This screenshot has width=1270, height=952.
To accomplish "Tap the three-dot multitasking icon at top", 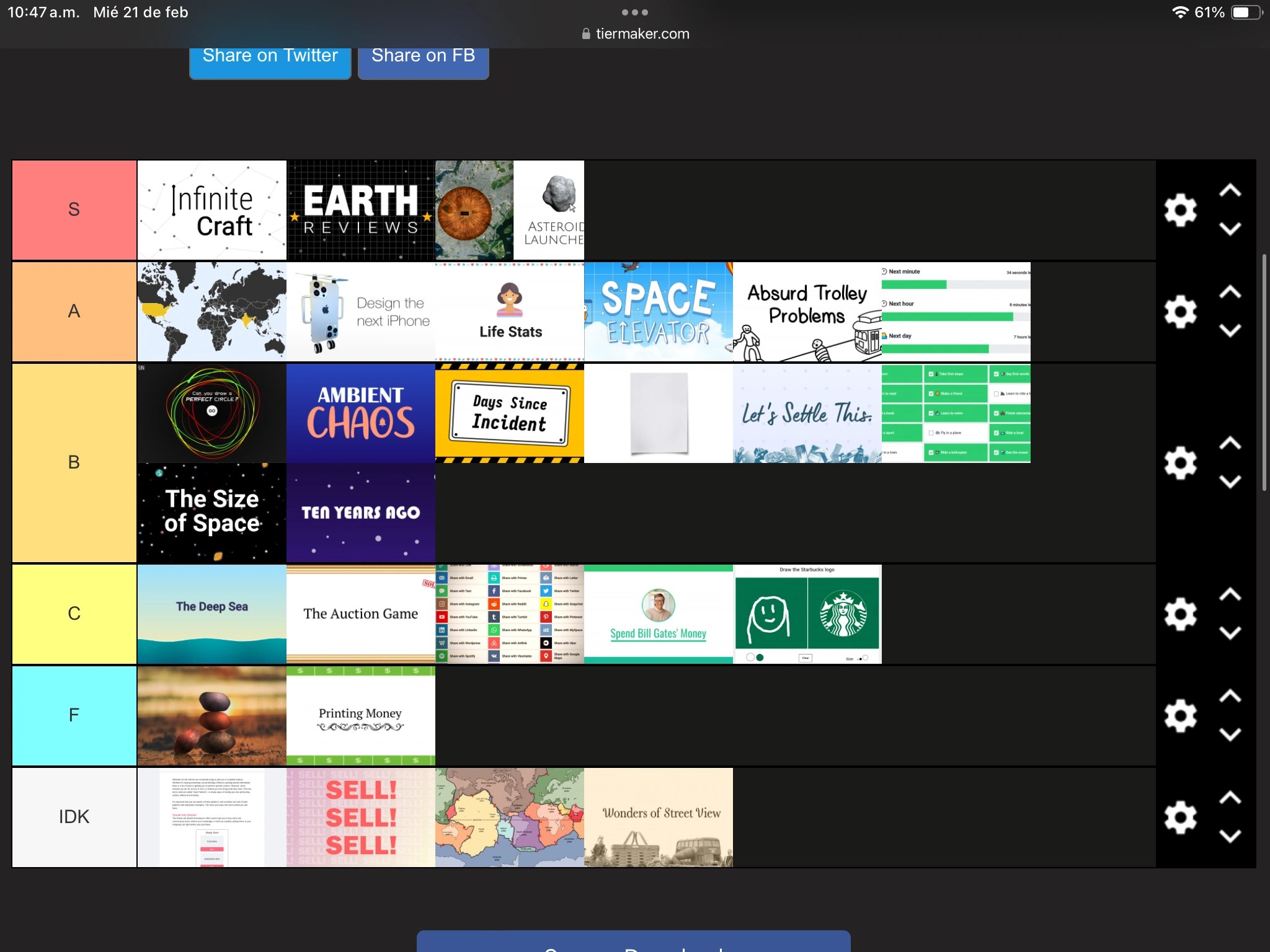I will pyautogui.click(x=635, y=12).
